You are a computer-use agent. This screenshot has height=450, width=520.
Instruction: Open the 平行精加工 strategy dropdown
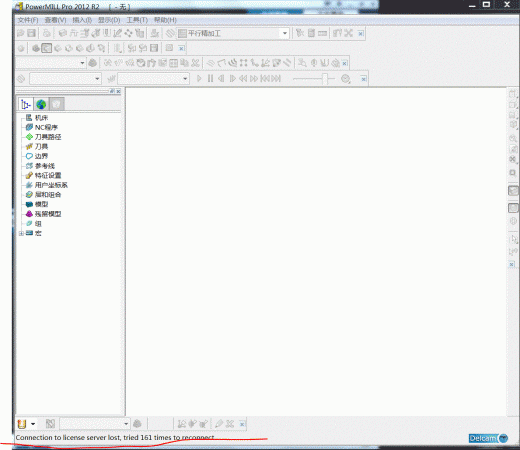click(284, 33)
